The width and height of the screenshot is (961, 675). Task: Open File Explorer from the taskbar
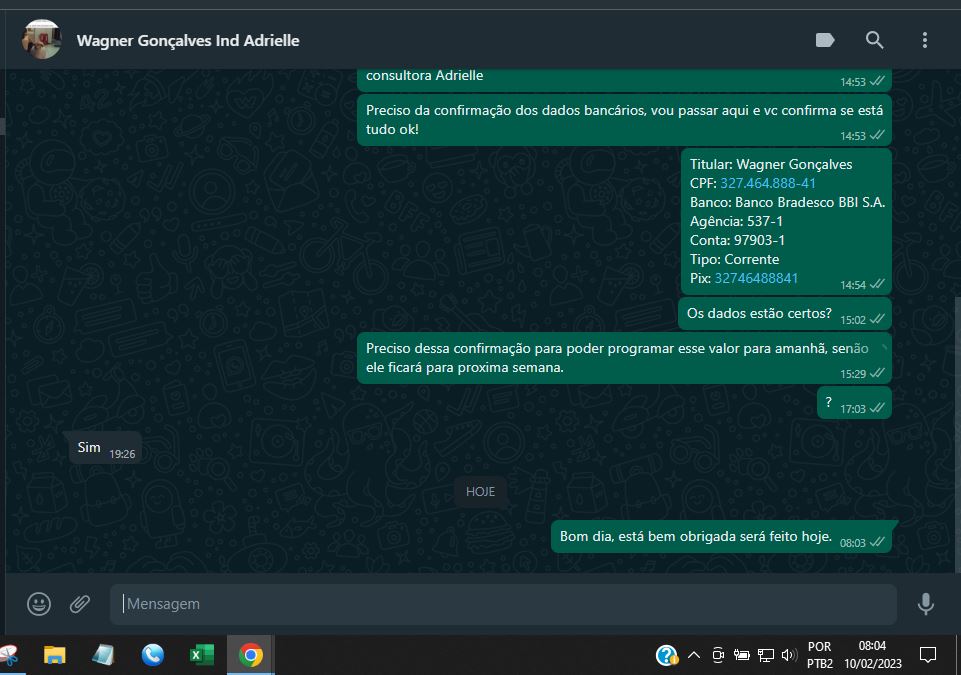click(x=54, y=655)
